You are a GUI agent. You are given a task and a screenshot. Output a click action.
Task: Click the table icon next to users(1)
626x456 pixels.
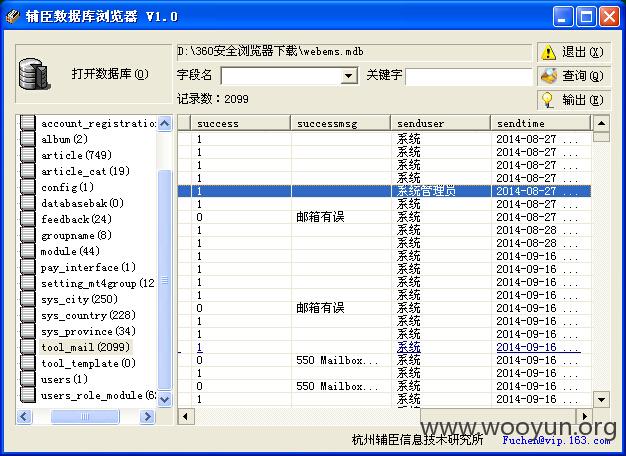(28, 379)
